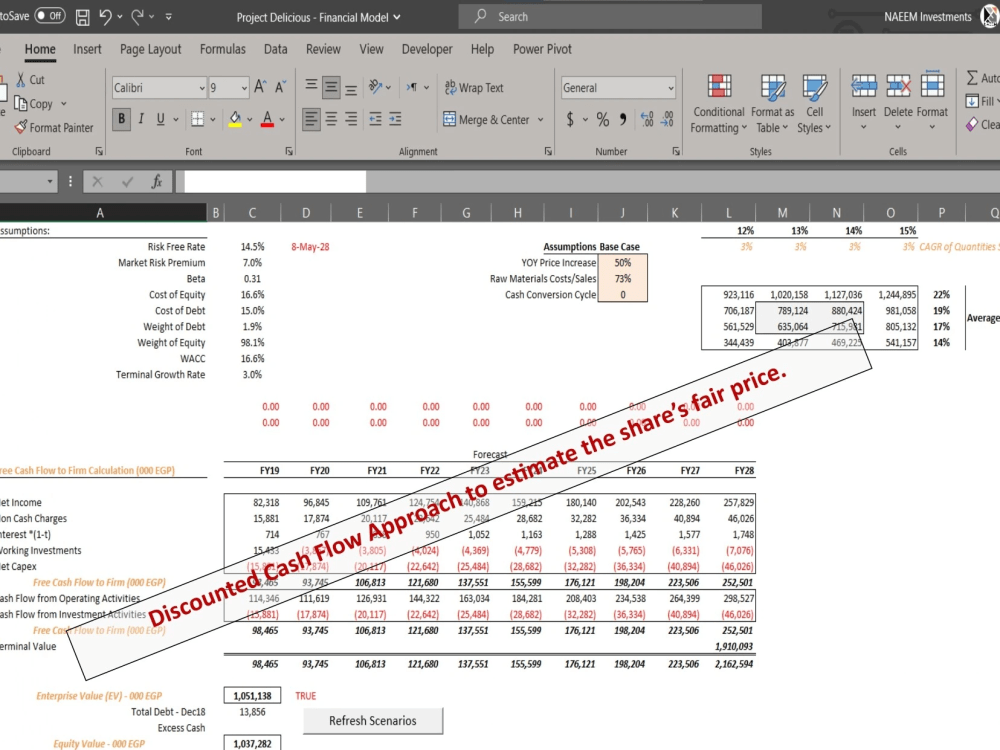
Task: Click the Copy button
Action: coord(33,103)
